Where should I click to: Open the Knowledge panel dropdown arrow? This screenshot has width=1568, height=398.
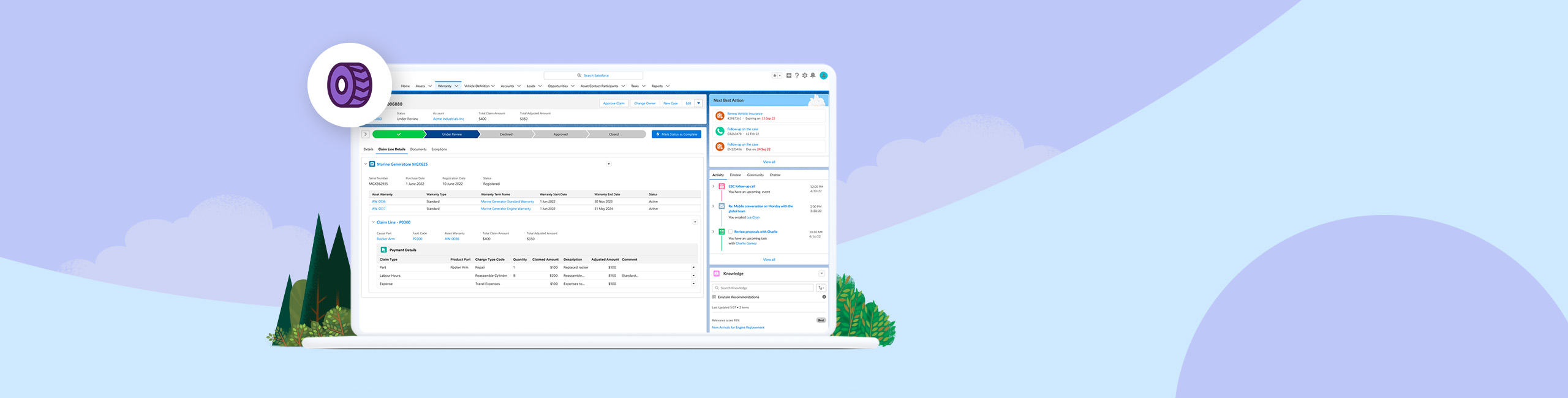coord(821,274)
